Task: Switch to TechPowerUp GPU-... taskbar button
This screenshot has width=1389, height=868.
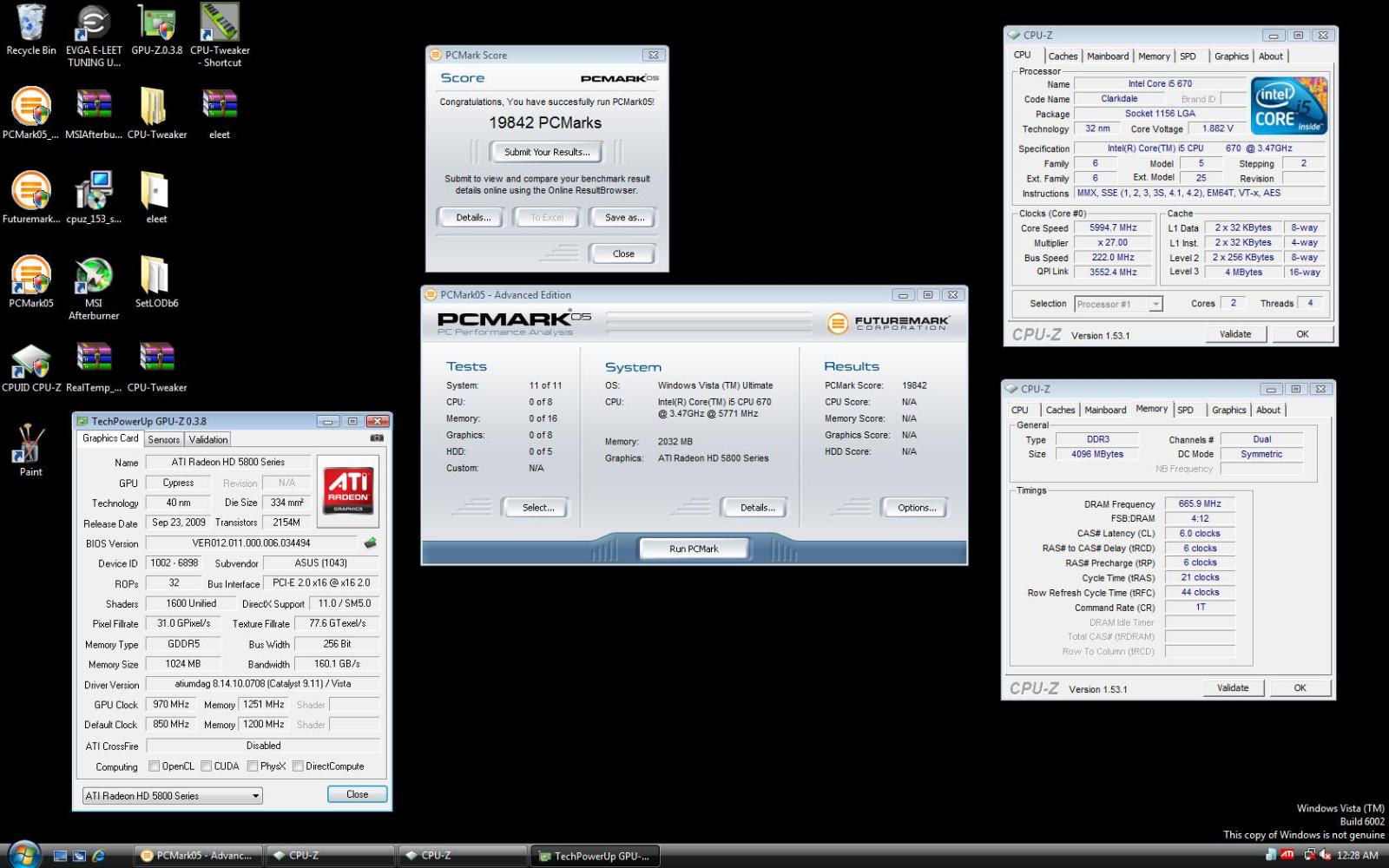Action: [x=596, y=856]
